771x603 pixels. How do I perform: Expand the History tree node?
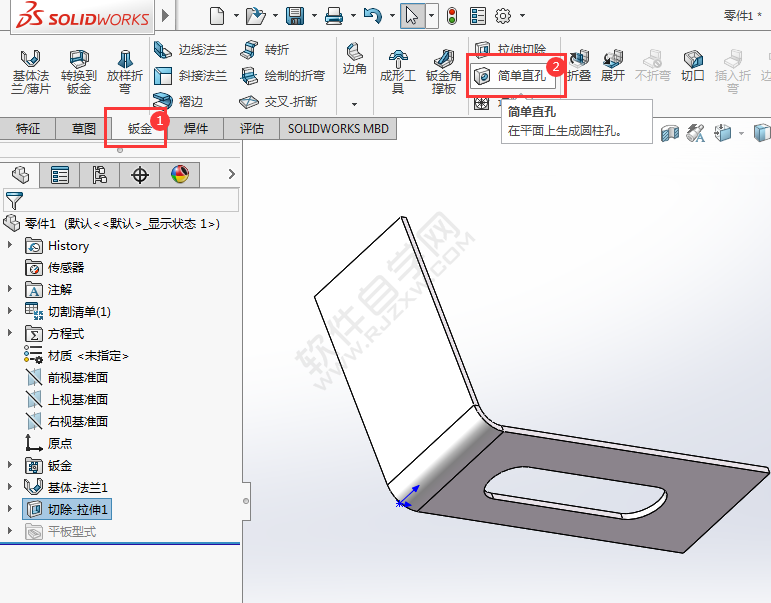[9, 245]
